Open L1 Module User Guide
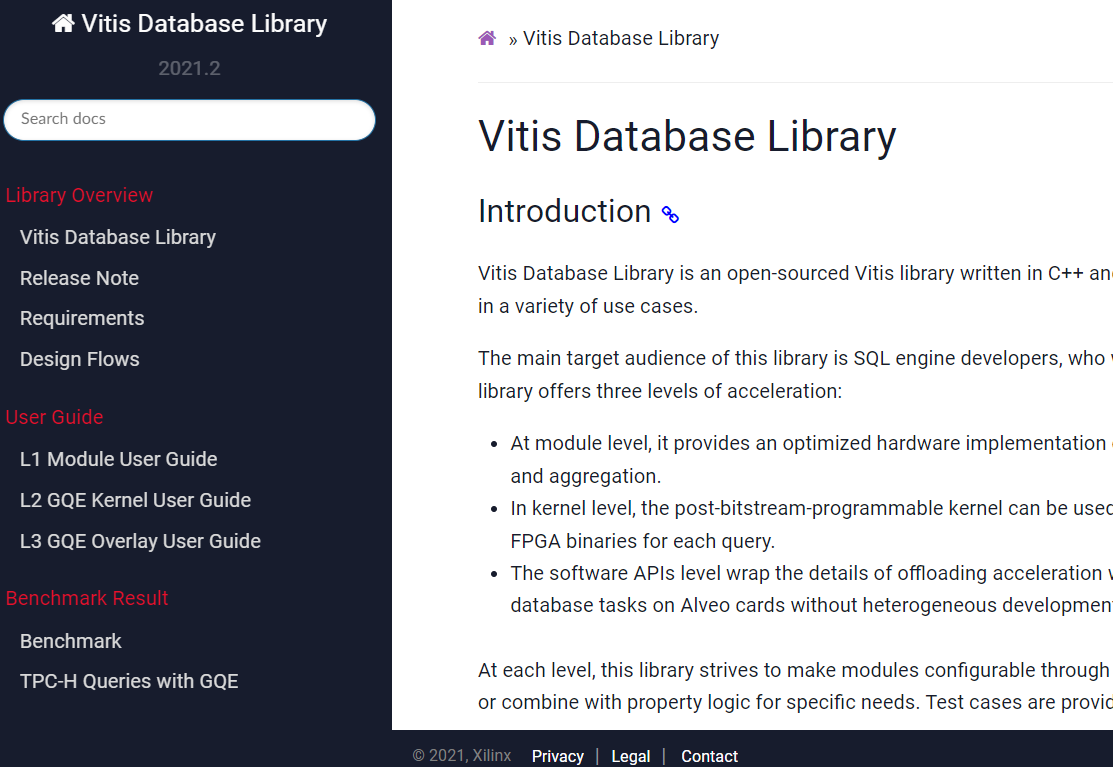 [x=119, y=459]
